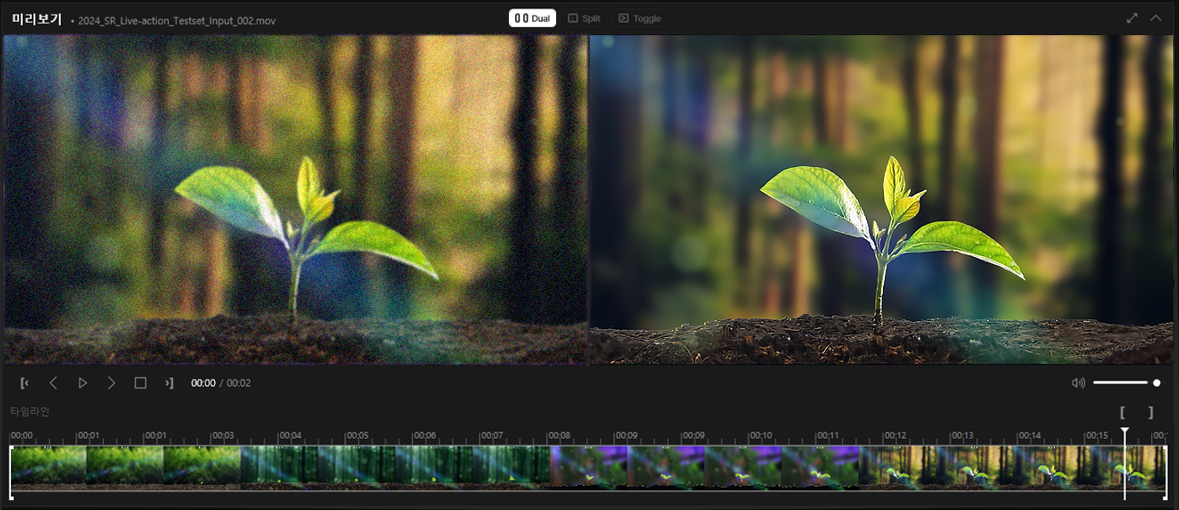
Task: Step back one frame
Action: (x=53, y=383)
